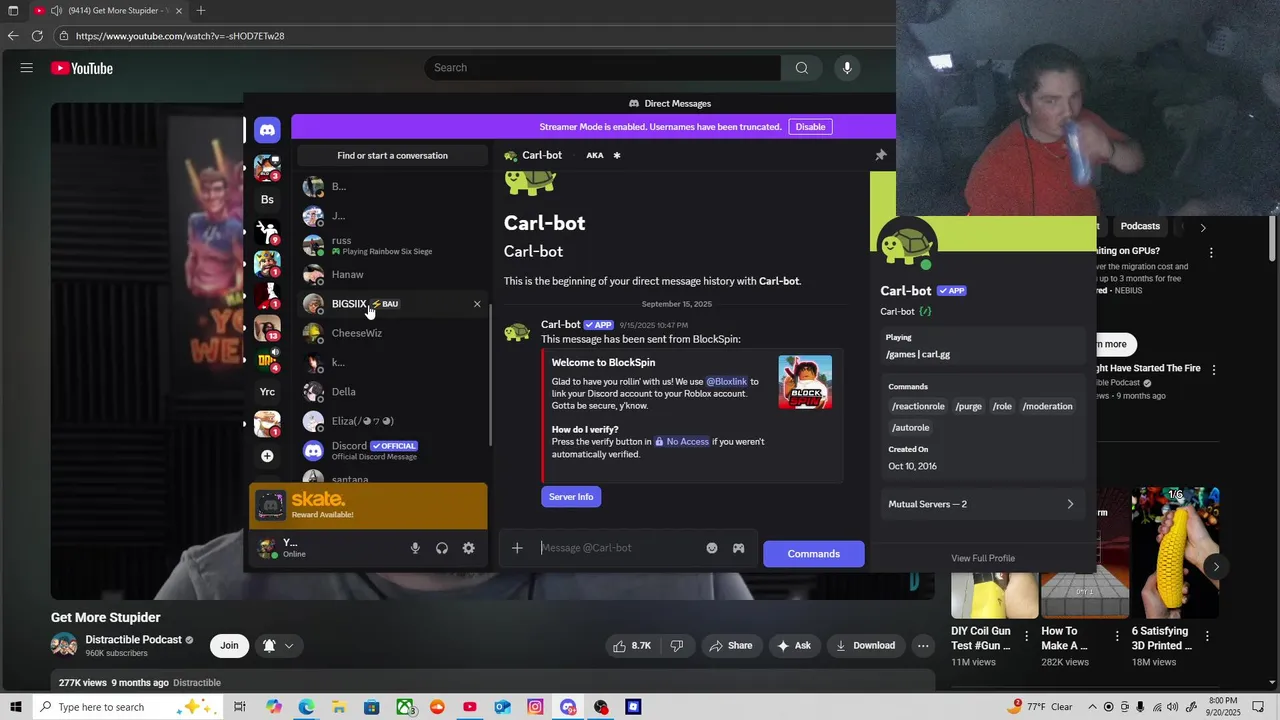Click the plus attachment button beside message box
The image size is (1280, 720).
tap(517, 548)
